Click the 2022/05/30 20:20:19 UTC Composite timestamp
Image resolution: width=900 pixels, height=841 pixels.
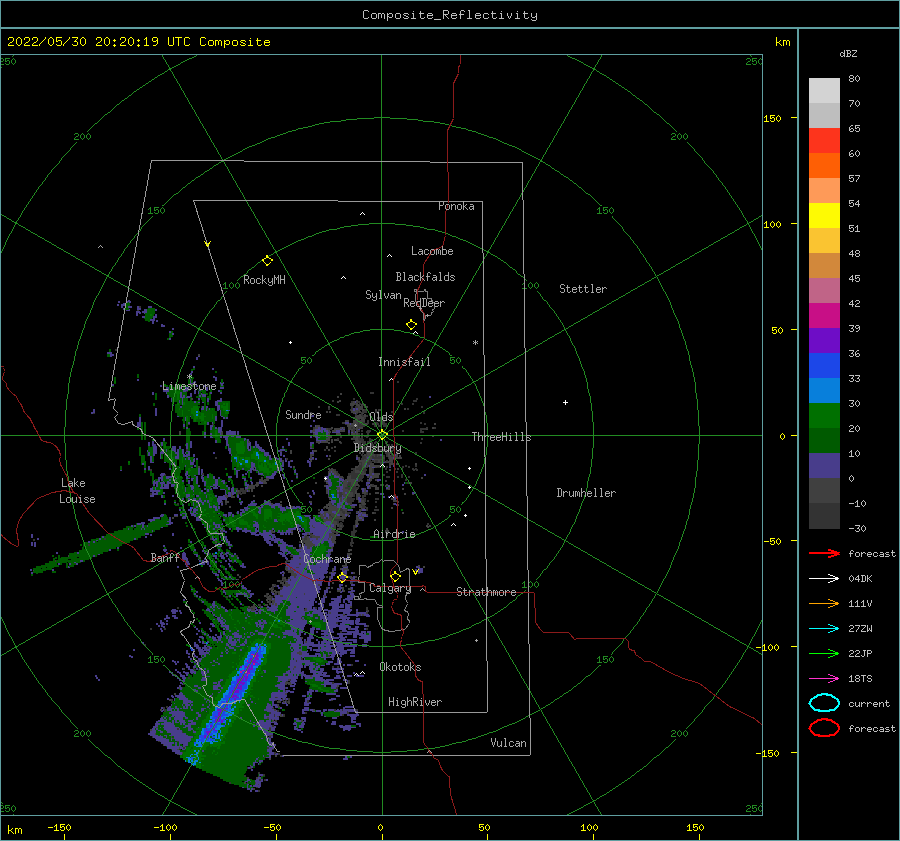click(x=138, y=42)
